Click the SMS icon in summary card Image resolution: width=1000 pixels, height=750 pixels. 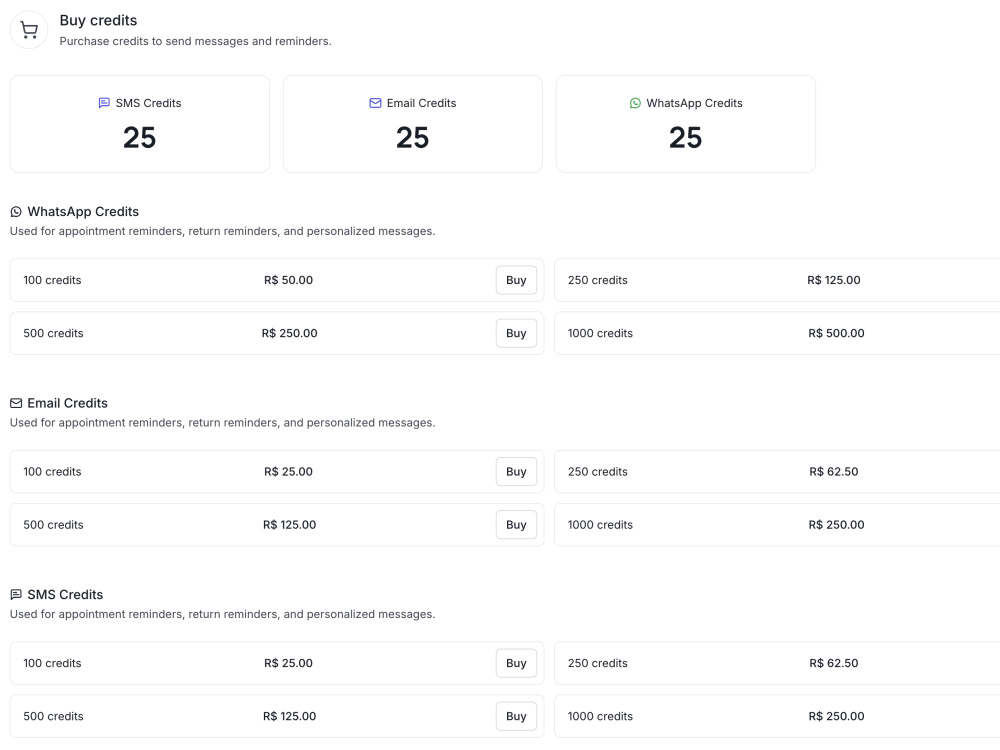click(104, 103)
